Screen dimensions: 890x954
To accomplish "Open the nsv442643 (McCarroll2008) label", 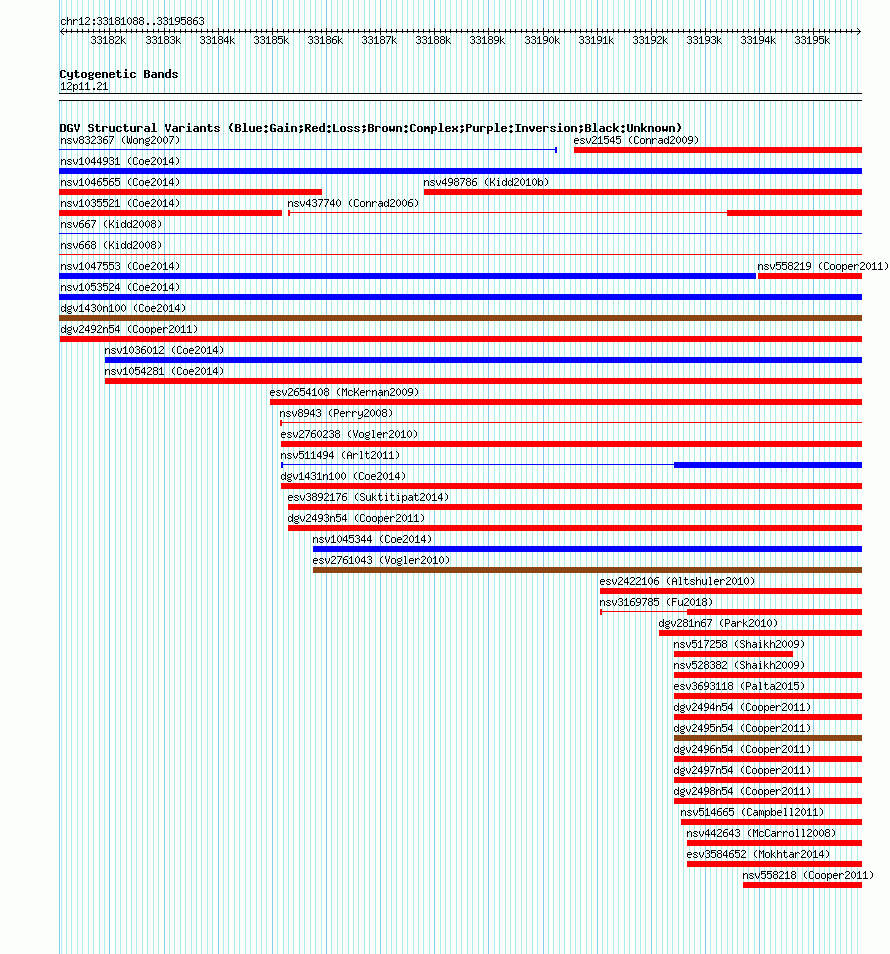I will click(761, 833).
